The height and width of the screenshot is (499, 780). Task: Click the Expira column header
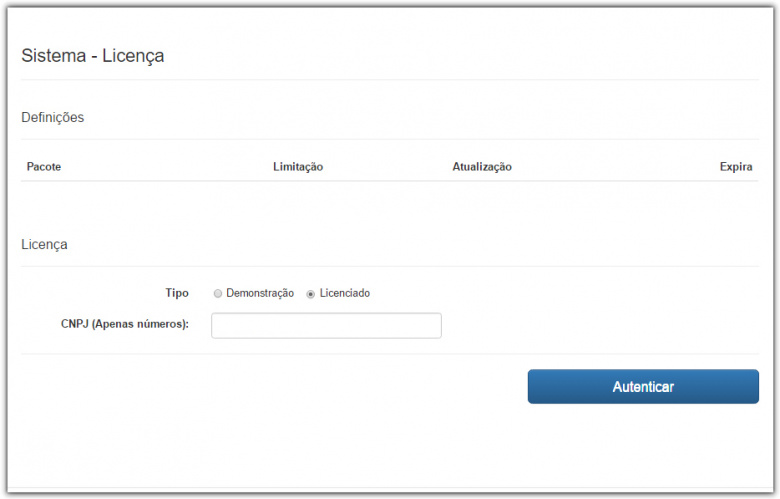[x=736, y=167]
